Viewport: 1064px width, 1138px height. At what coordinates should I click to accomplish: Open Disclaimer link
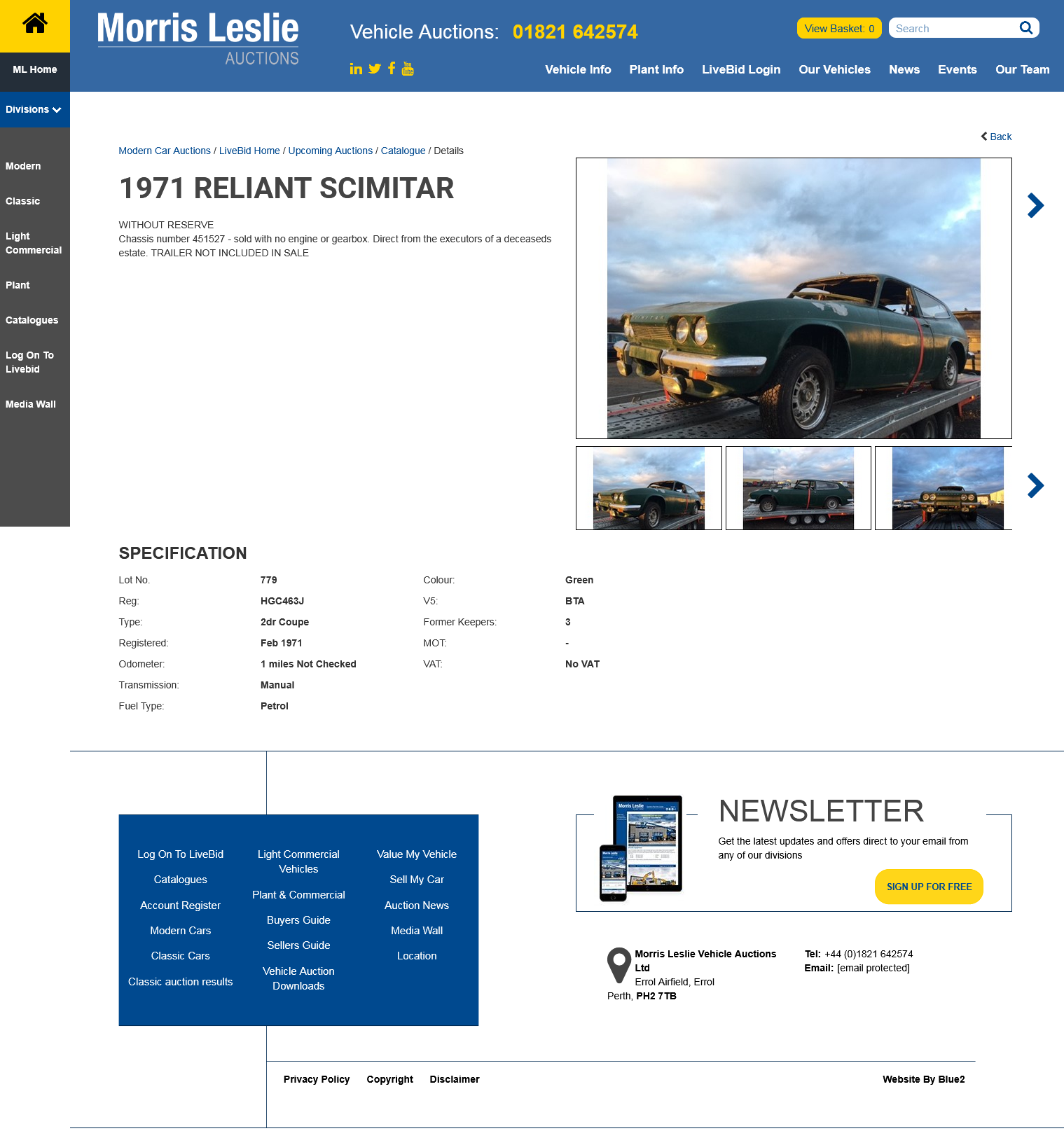[x=455, y=1079]
